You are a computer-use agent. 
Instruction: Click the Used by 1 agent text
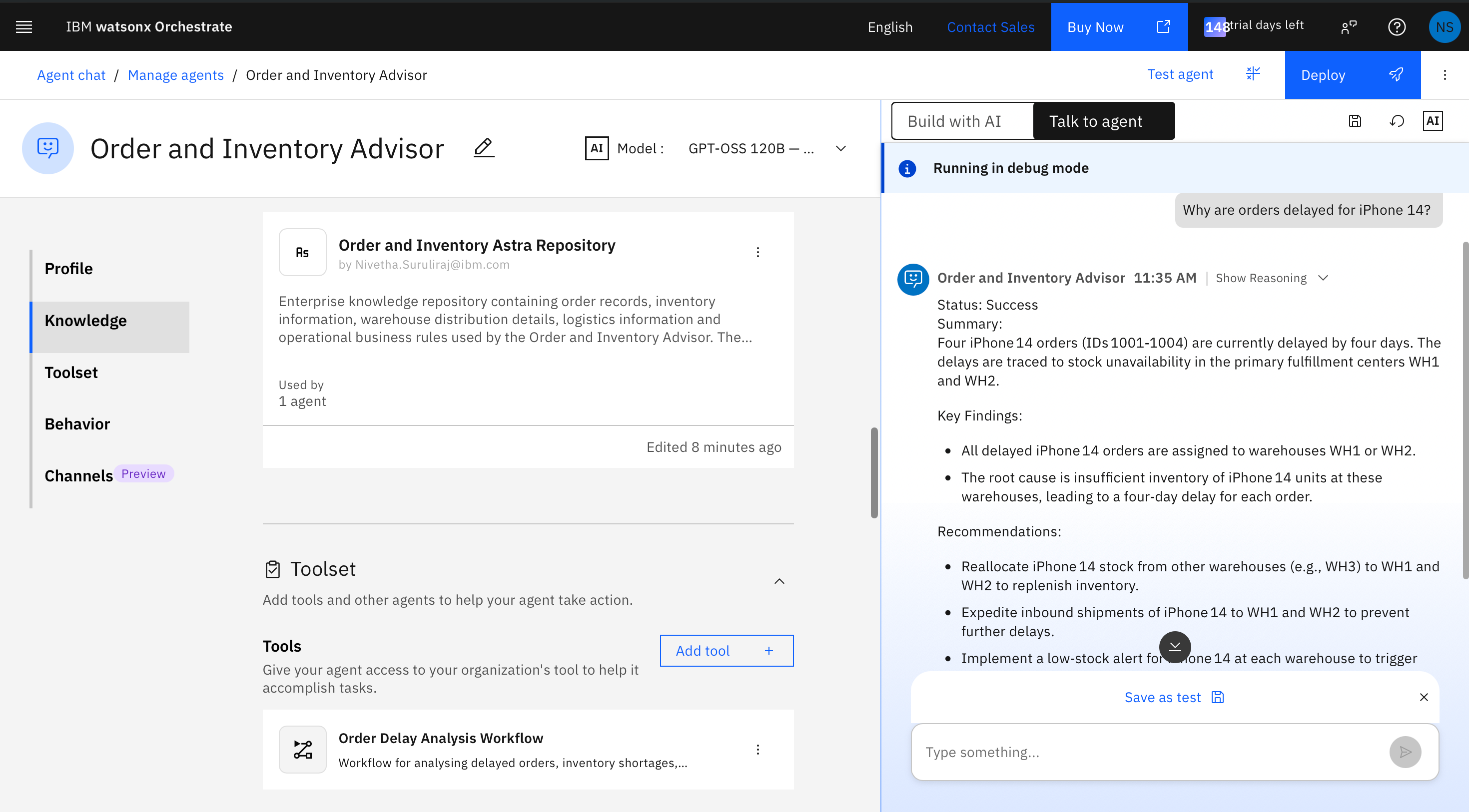click(x=302, y=393)
